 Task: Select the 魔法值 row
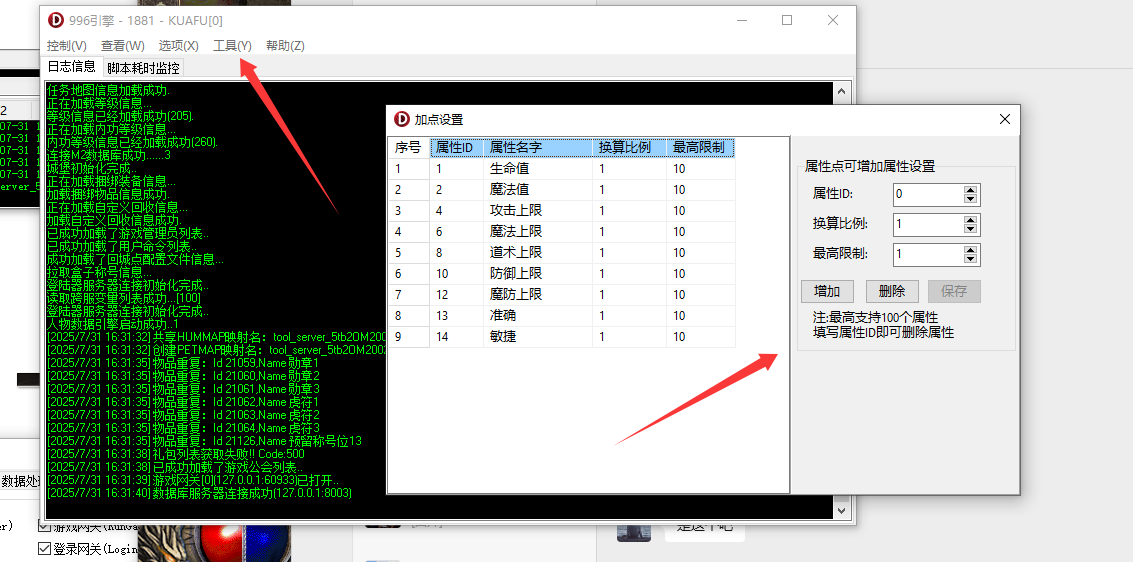pyautogui.click(x=561, y=190)
